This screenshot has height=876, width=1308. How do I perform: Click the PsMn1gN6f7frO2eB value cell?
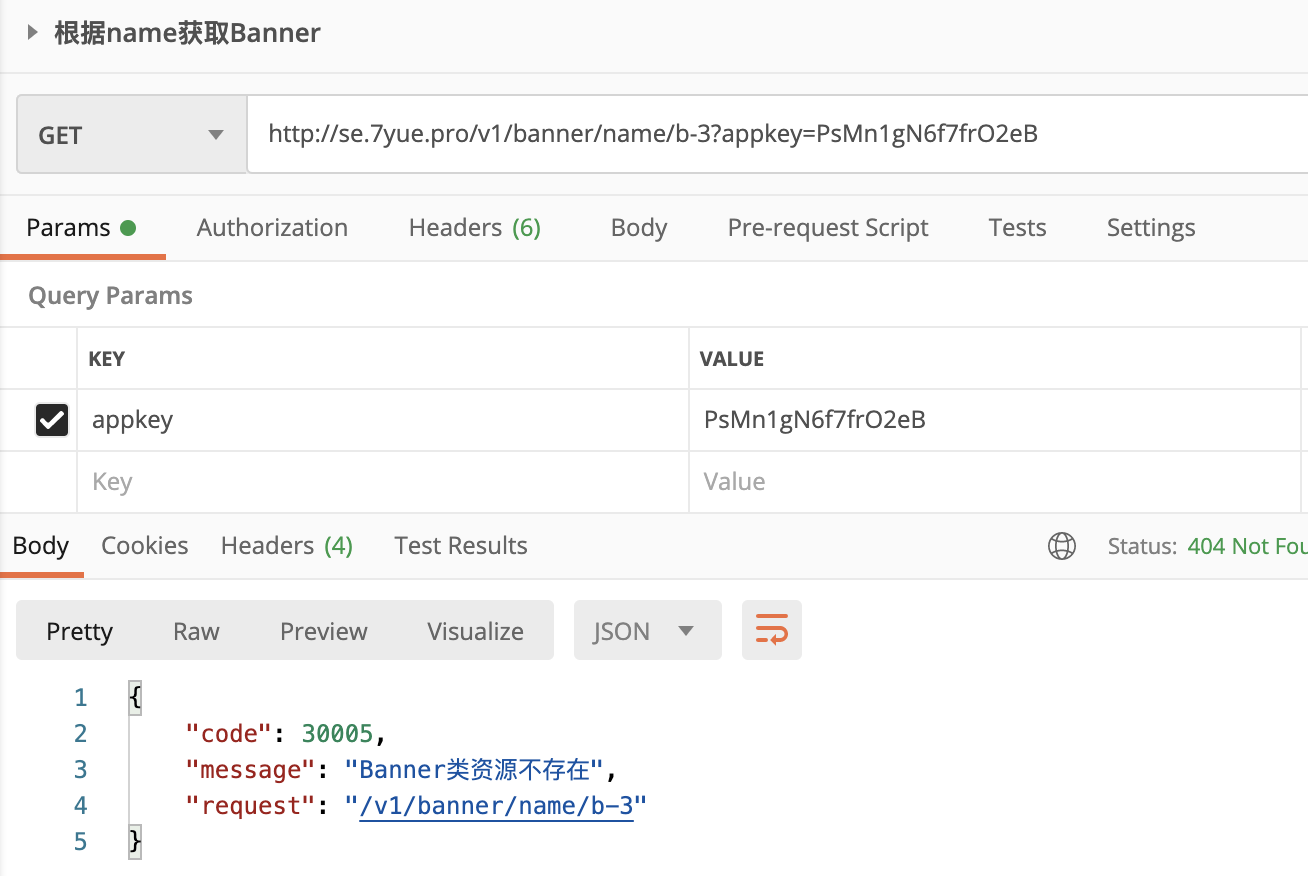pos(994,420)
